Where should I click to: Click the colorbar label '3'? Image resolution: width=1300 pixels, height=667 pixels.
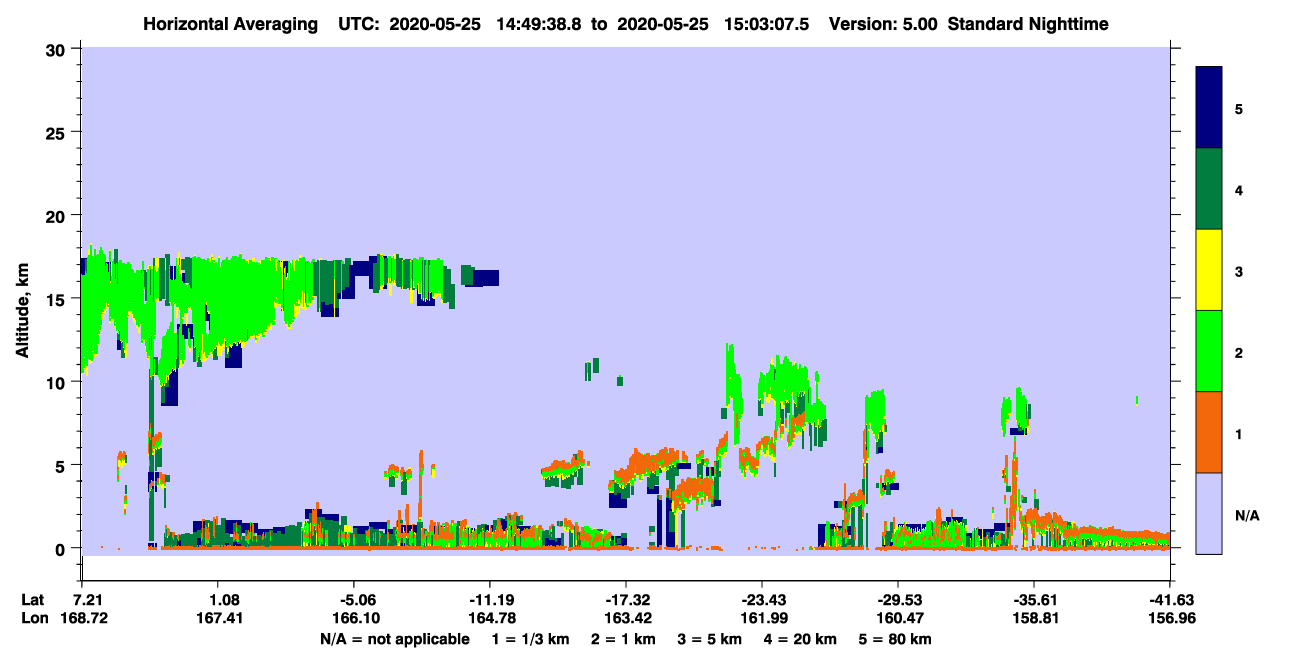pos(1239,270)
